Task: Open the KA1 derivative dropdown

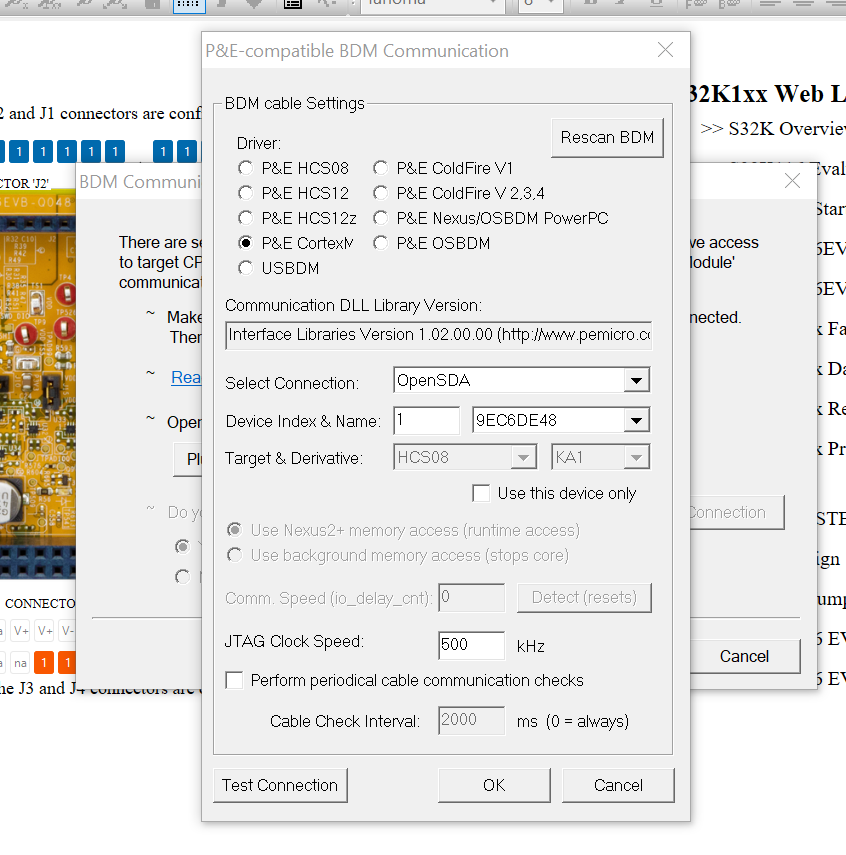Action: coord(636,457)
